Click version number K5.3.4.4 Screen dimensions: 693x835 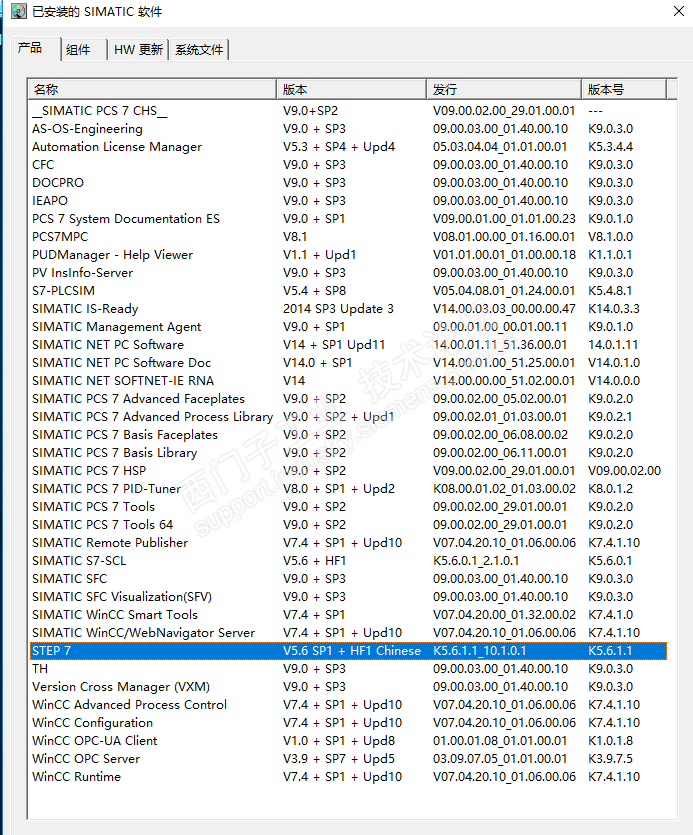[610, 147]
